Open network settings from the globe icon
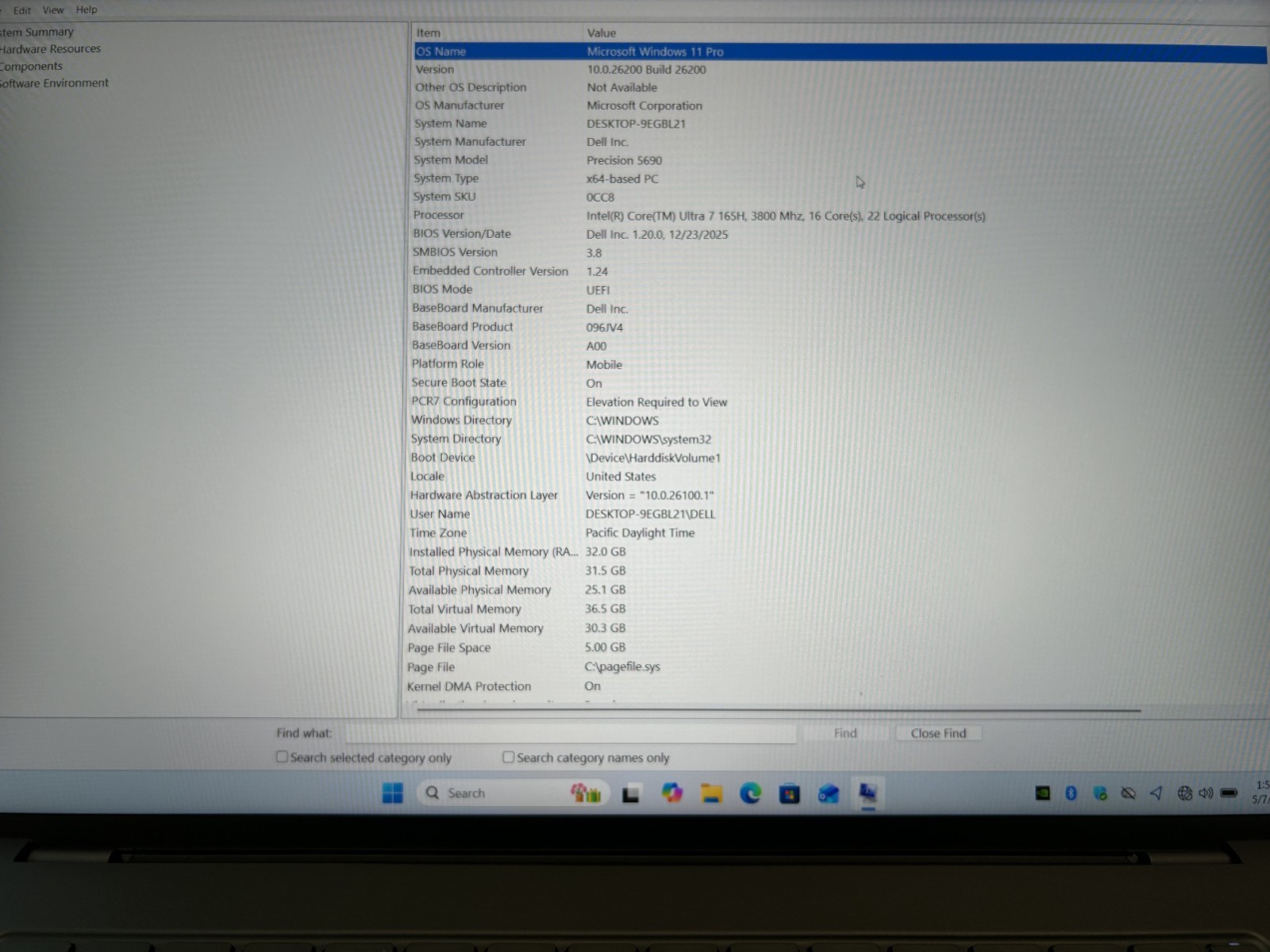This screenshot has width=1270, height=952. [1184, 793]
